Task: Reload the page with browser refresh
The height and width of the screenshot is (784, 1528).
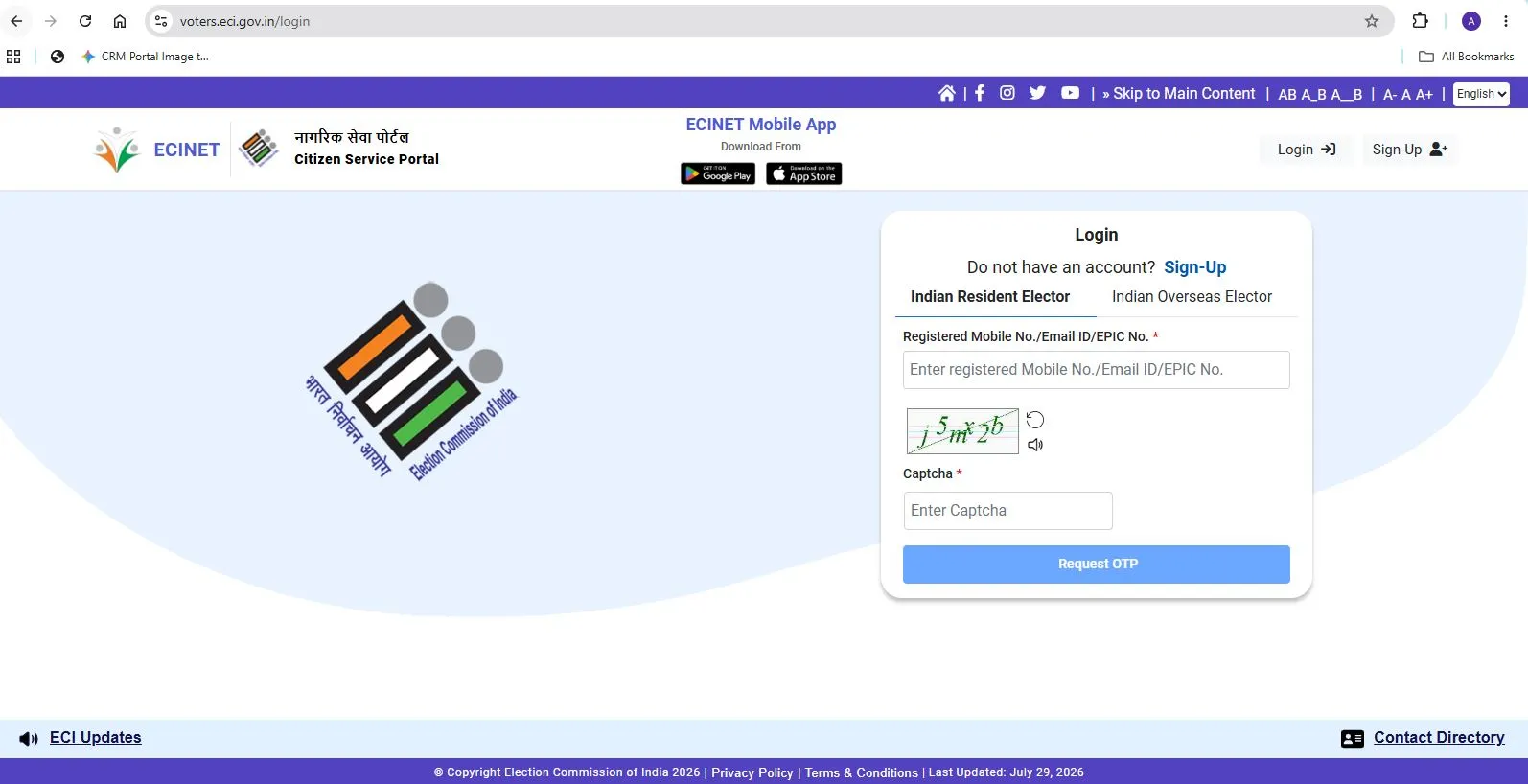Action: tap(85, 21)
